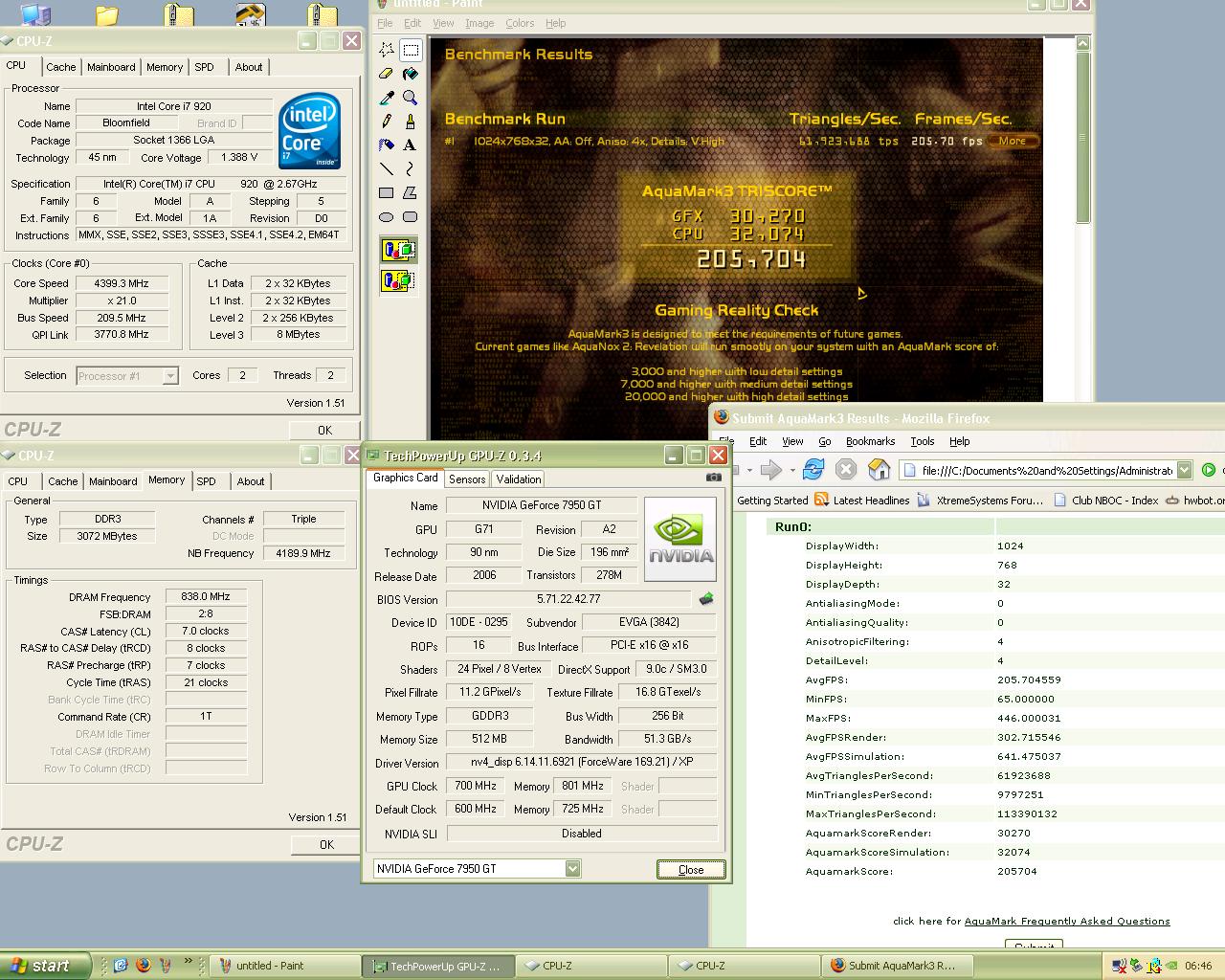Switch to untitled - Paint via taskbar
This screenshot has height=980, width=1225.
(283, 966)
